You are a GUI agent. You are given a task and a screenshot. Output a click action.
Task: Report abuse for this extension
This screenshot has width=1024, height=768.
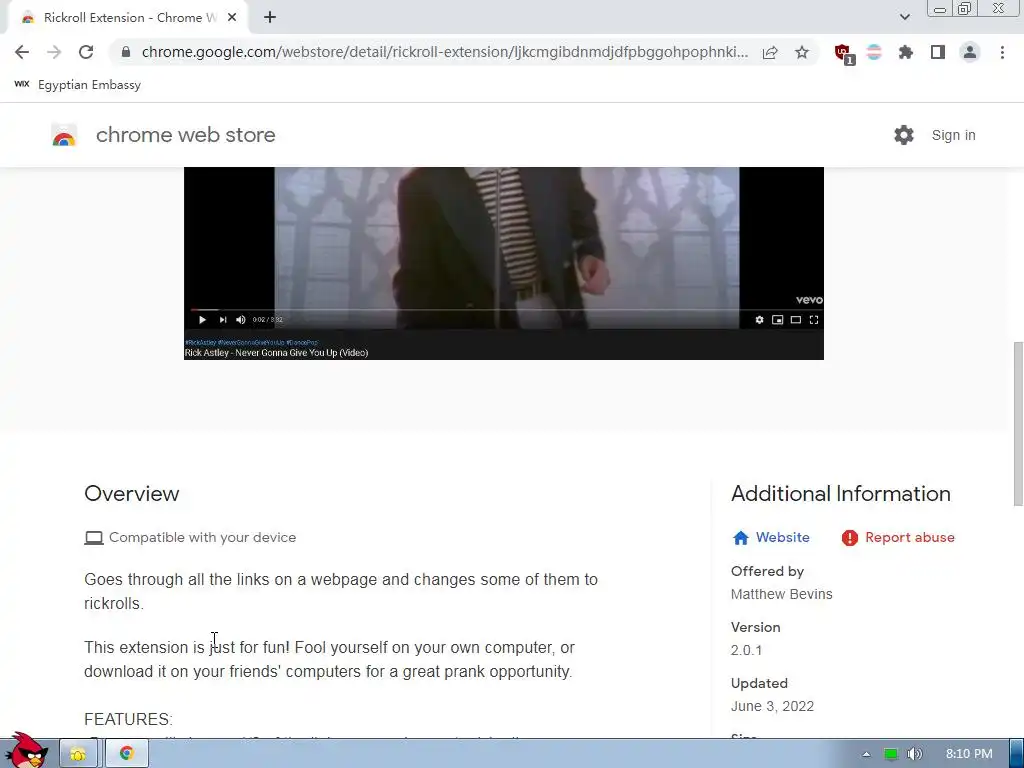[x=910, y=537]
